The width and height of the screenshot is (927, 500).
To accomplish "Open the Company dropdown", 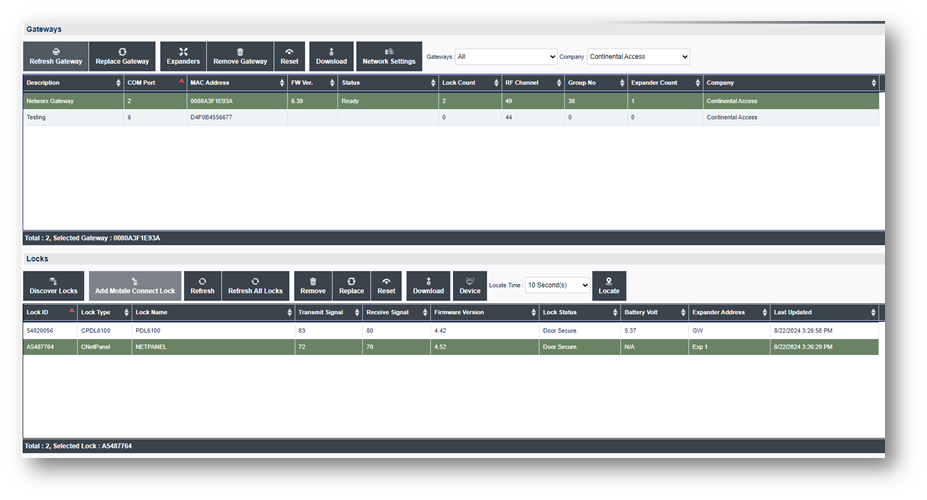I will [x=638, y=57].
